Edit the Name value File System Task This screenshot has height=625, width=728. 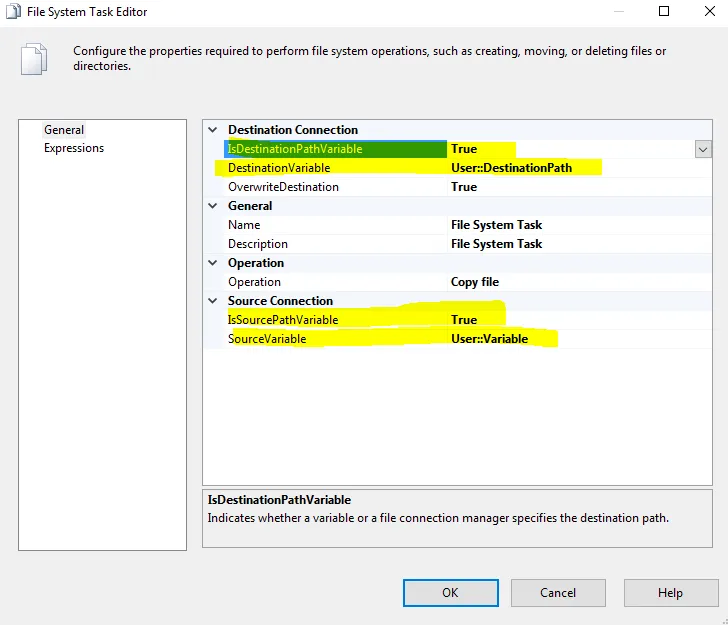point(496,225)
